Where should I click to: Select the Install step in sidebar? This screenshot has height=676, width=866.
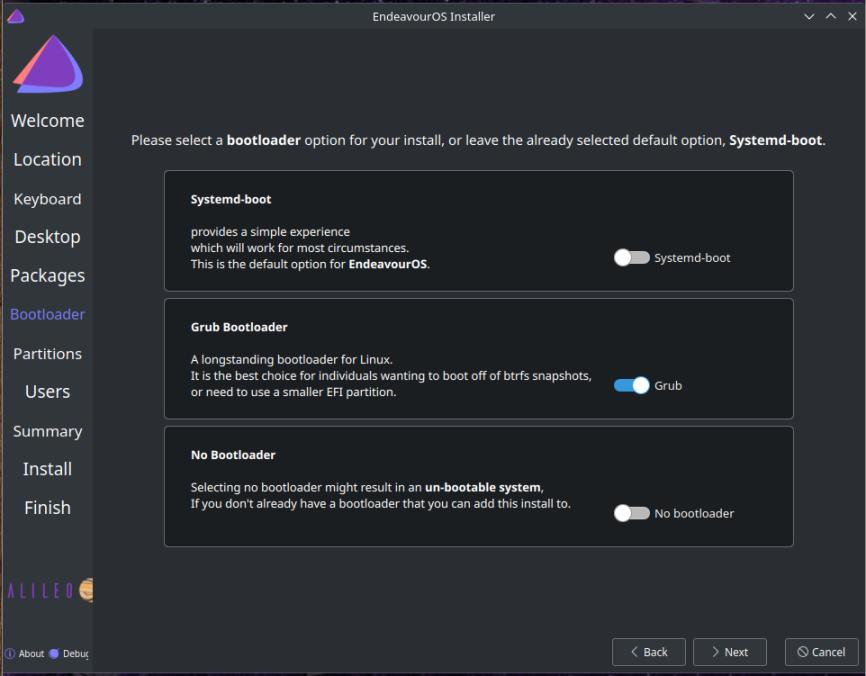pos(47,469)
